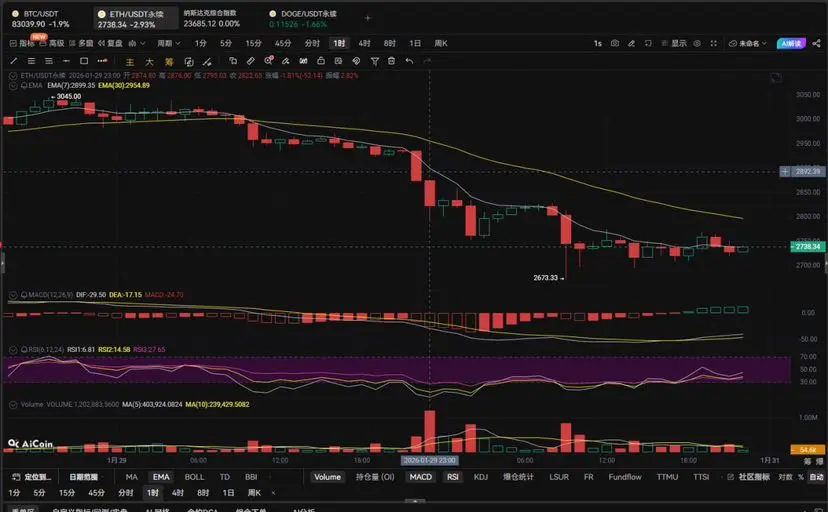Click the 定位到 locate button
Image resolution: width=828 pixels, height=512 pixels.
pyautogui.click(x=32, y=477)
